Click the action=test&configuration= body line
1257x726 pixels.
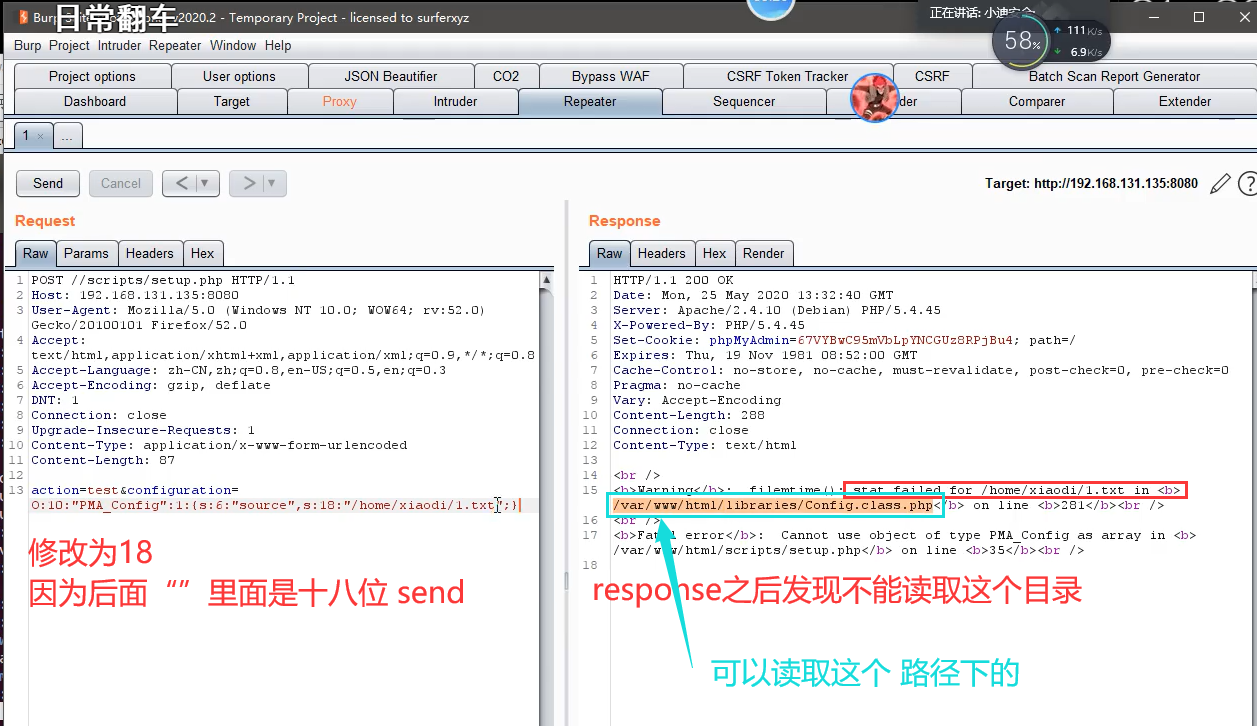(135, 490)
